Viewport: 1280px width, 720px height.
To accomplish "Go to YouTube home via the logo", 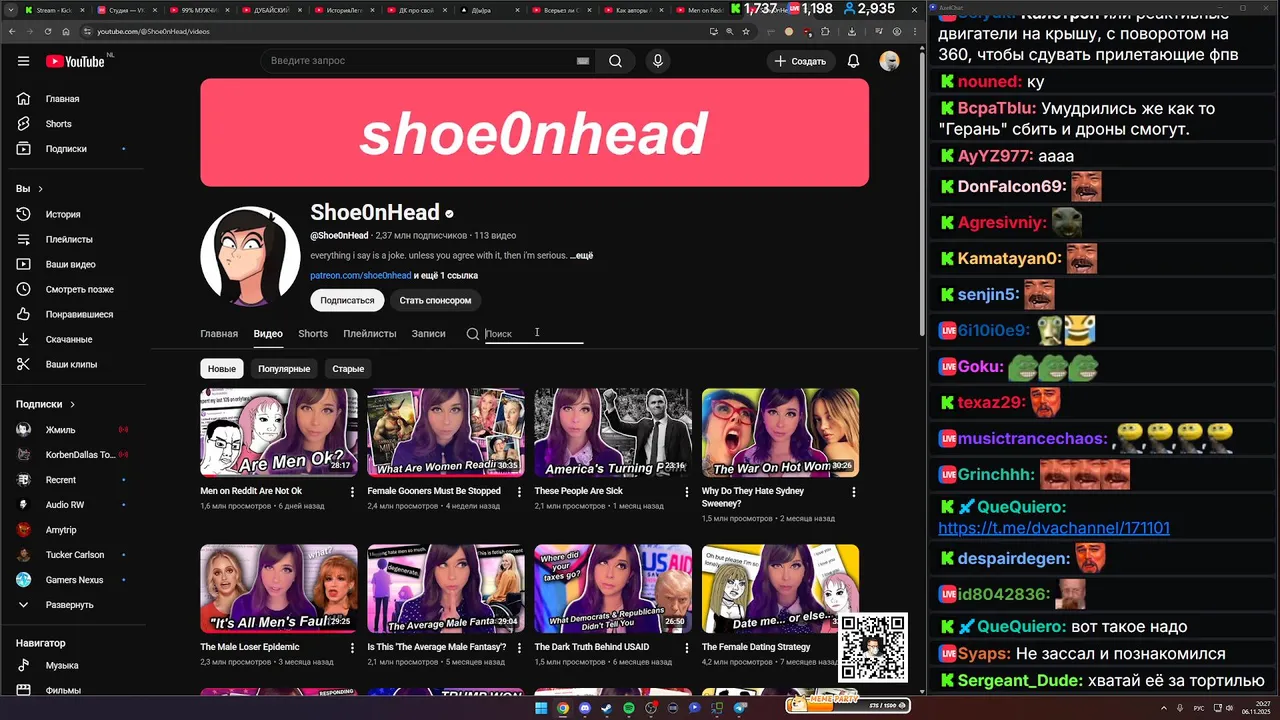I will [x=76, y=61].
